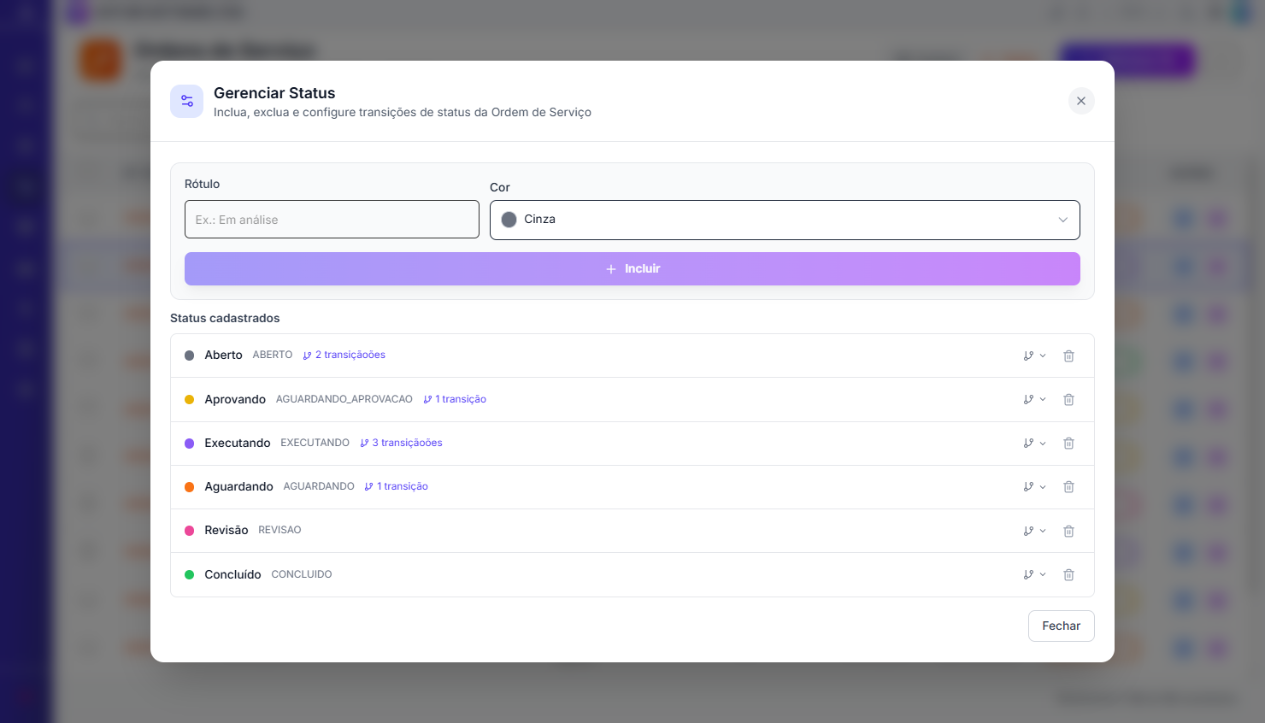Click the pink color dot for Revisão
The height and width of the screenshot is (723, 1265).
189,531
